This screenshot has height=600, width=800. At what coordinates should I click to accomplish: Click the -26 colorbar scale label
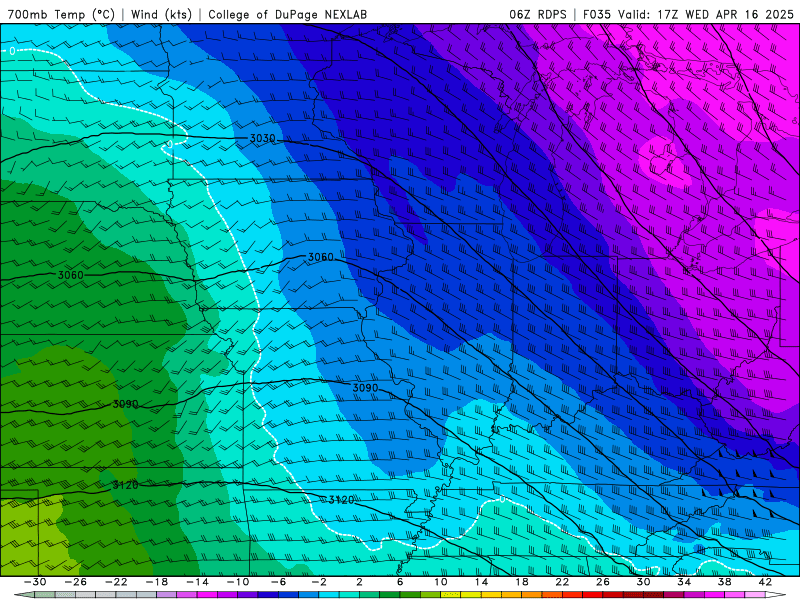coord(76,582)
